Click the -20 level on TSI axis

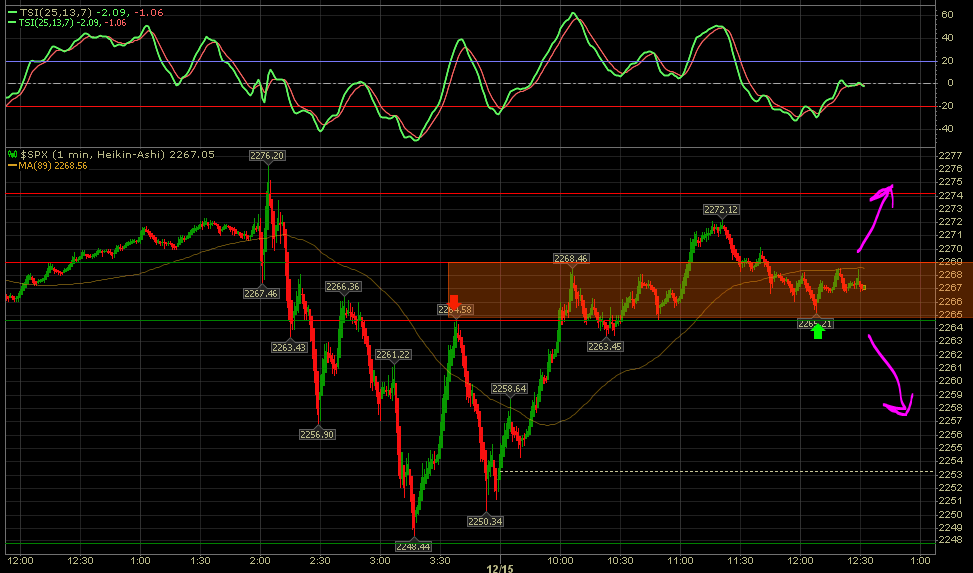click(x=946, y=106)
